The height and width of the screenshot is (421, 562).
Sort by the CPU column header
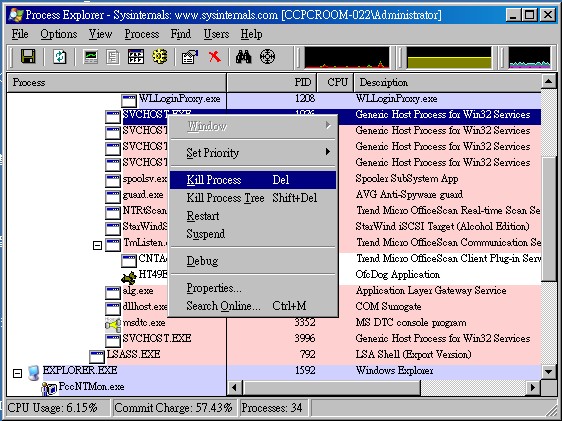[x=335, y=82]
